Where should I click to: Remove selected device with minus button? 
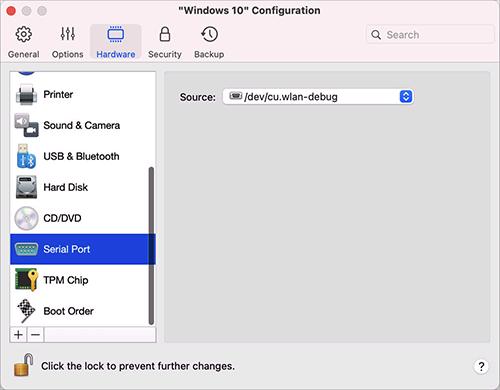point(36,334)
